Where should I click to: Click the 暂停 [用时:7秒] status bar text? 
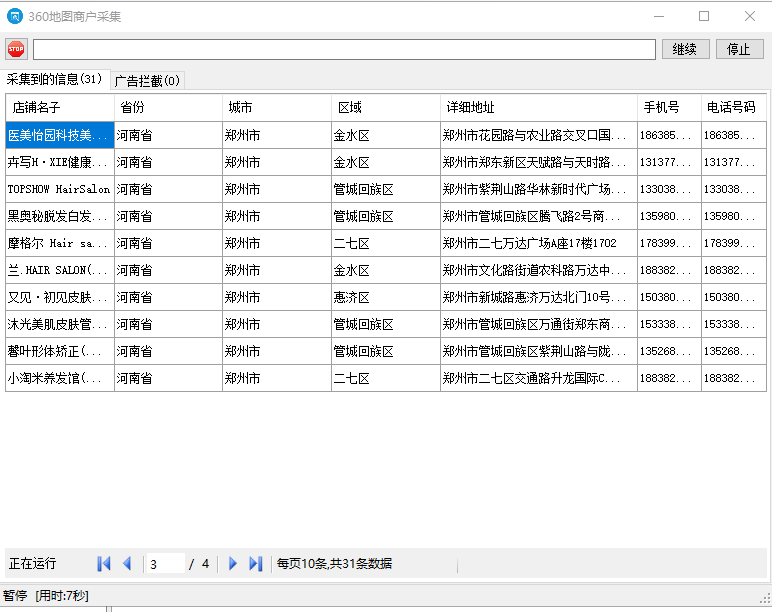tap(45, 596)
